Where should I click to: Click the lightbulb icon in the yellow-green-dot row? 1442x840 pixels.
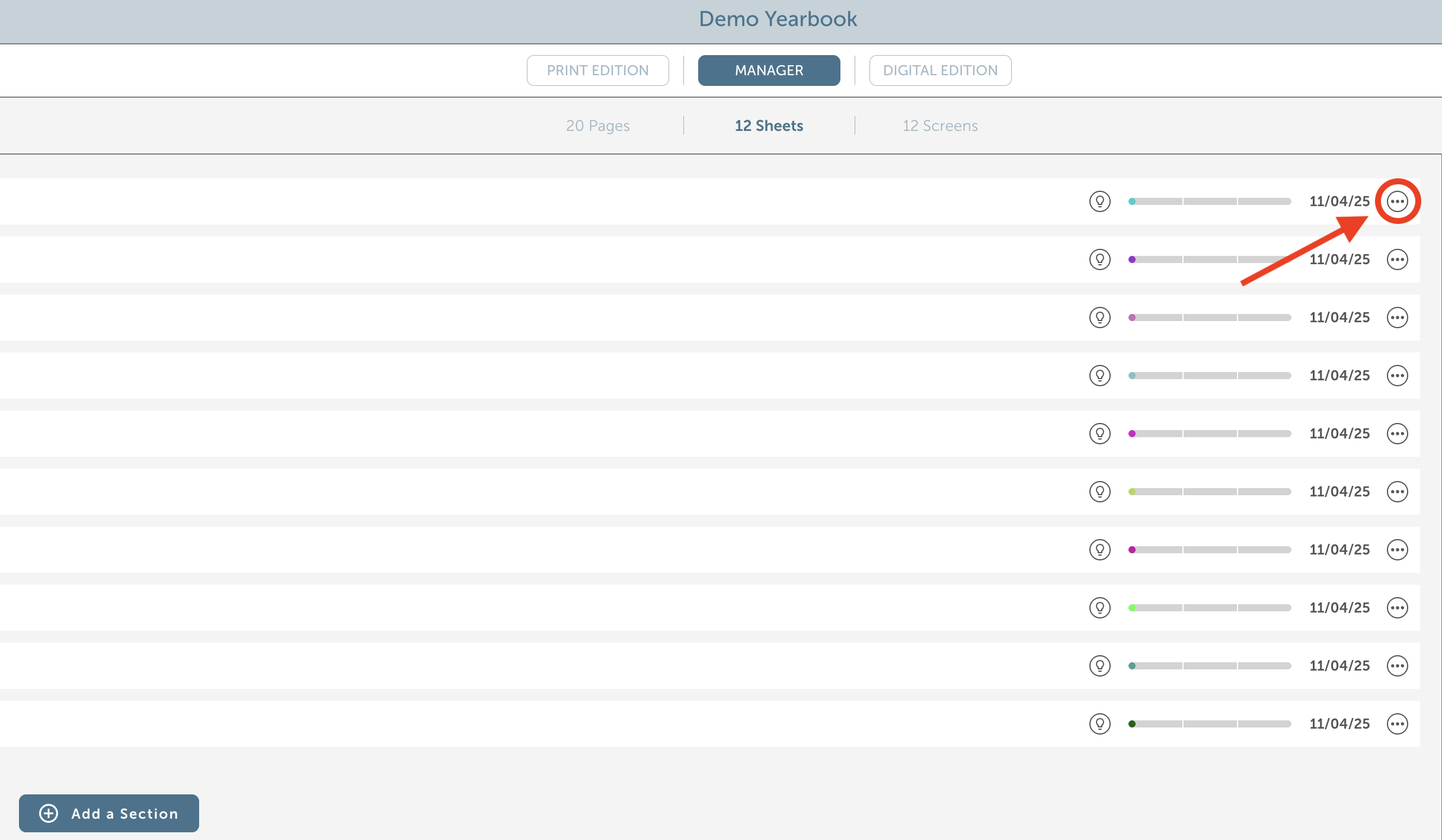(1099, 492)
